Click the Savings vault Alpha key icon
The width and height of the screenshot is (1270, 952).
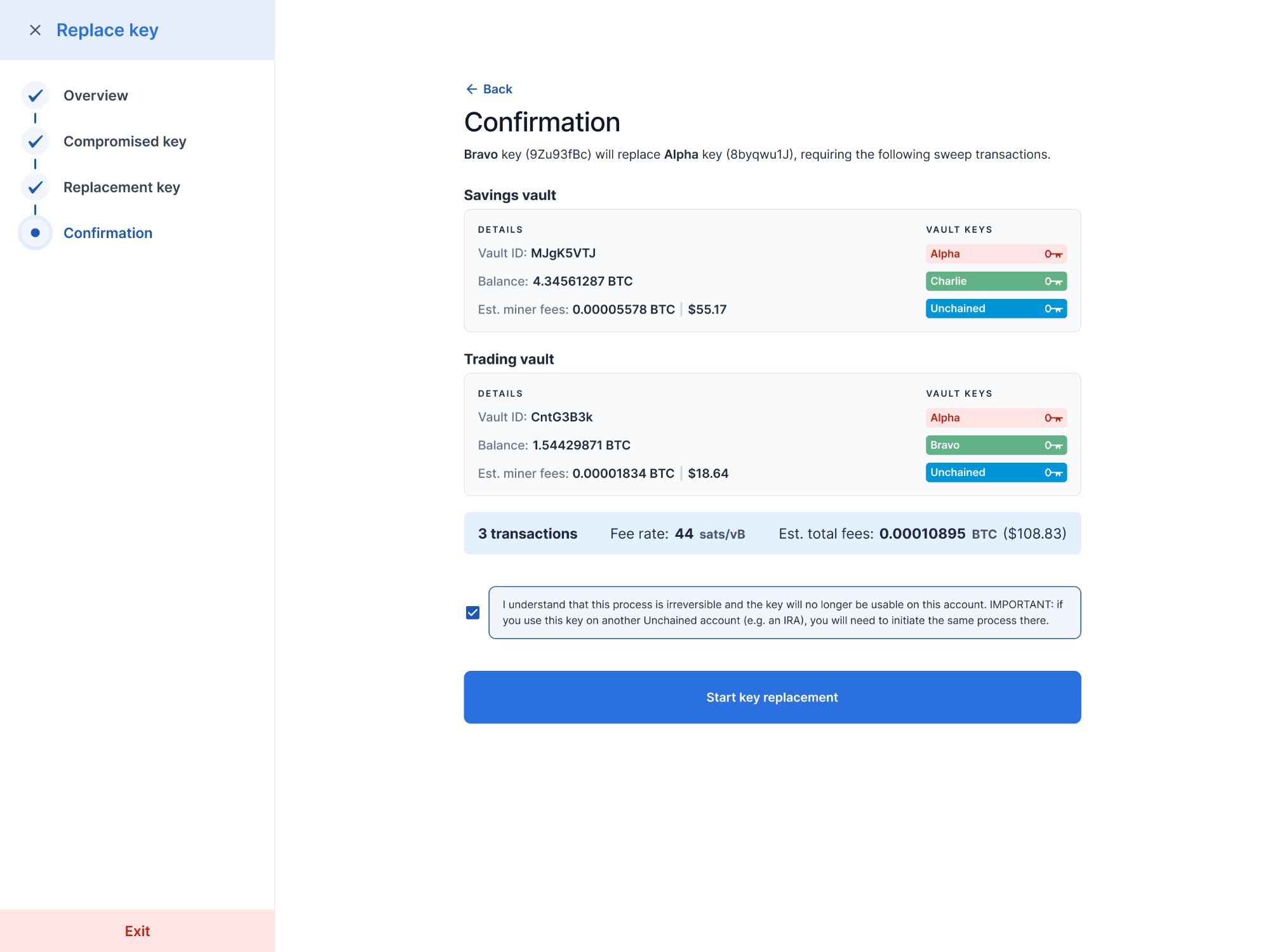[1053, 254]
